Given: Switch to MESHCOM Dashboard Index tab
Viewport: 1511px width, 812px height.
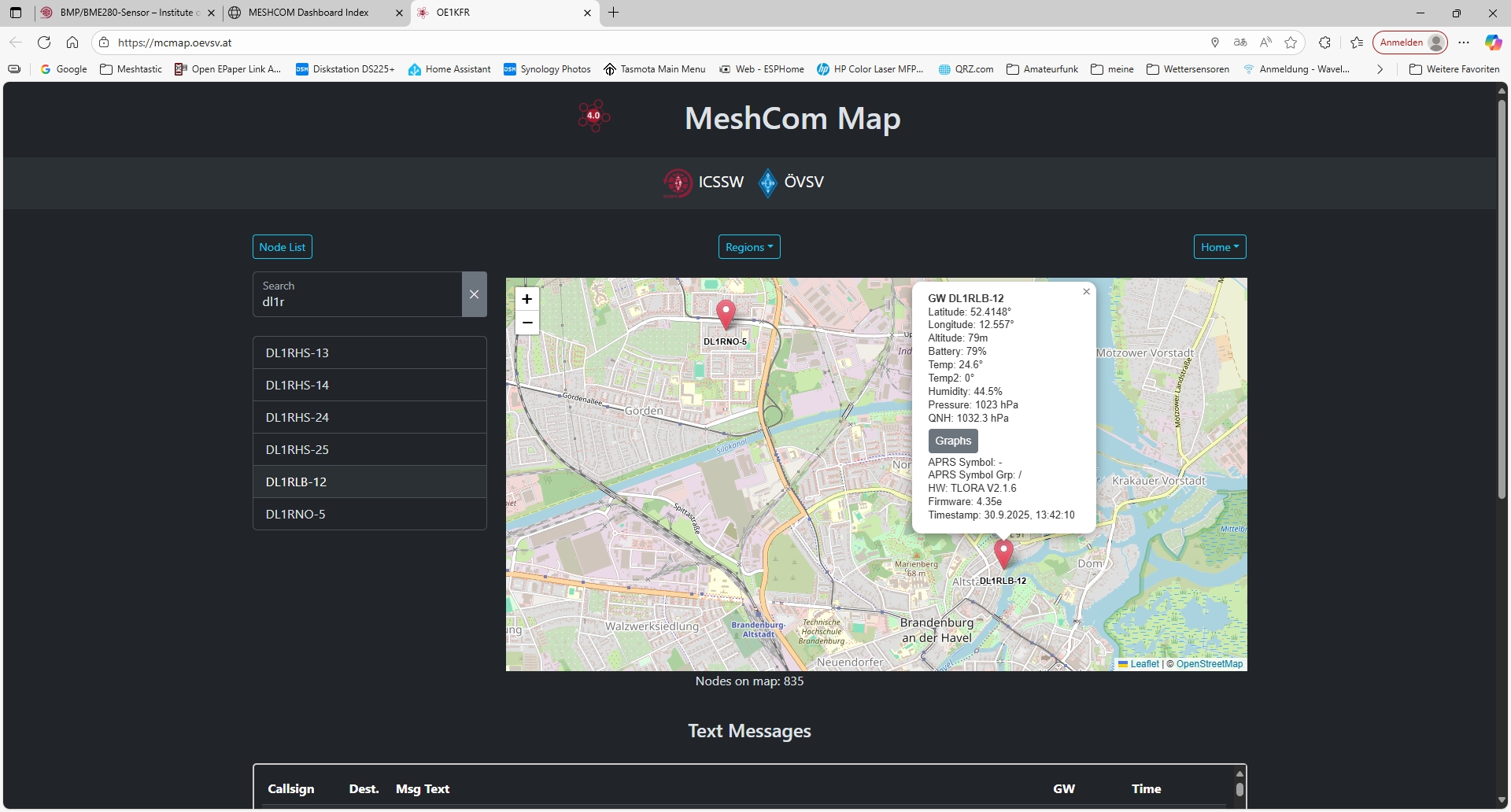Looking at the screenshot, I should 308,13.
